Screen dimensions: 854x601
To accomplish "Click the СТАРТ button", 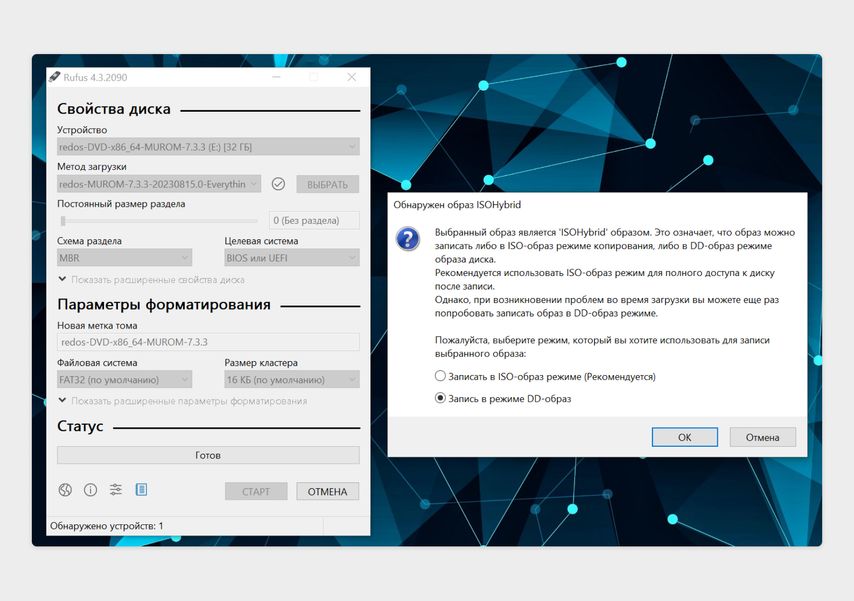I will [x=256, y=491].
